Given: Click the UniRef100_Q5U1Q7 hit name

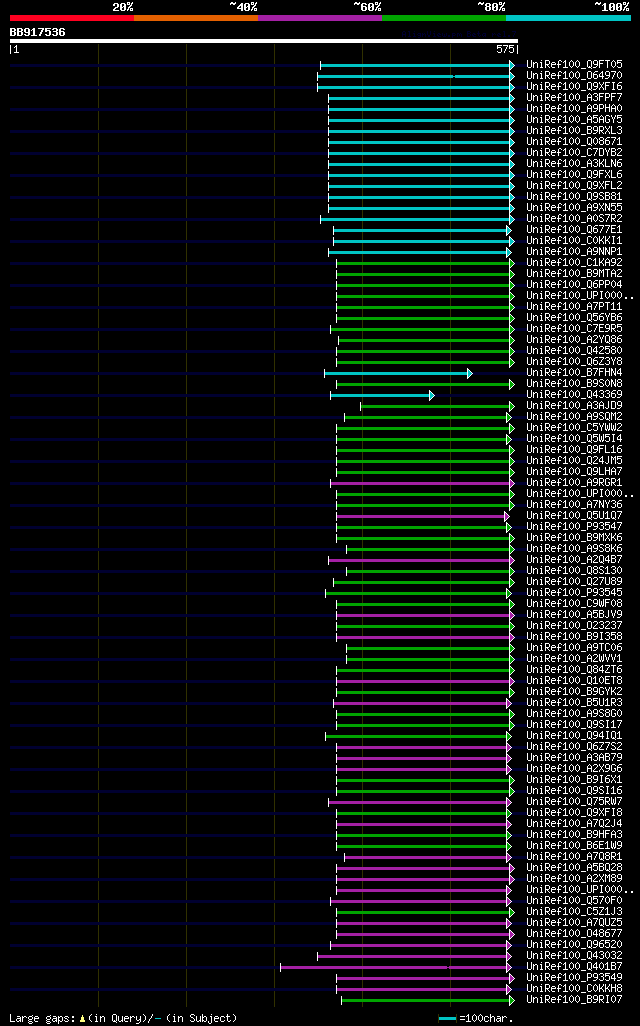Looking at the screenshot, I should click(575, 516).
